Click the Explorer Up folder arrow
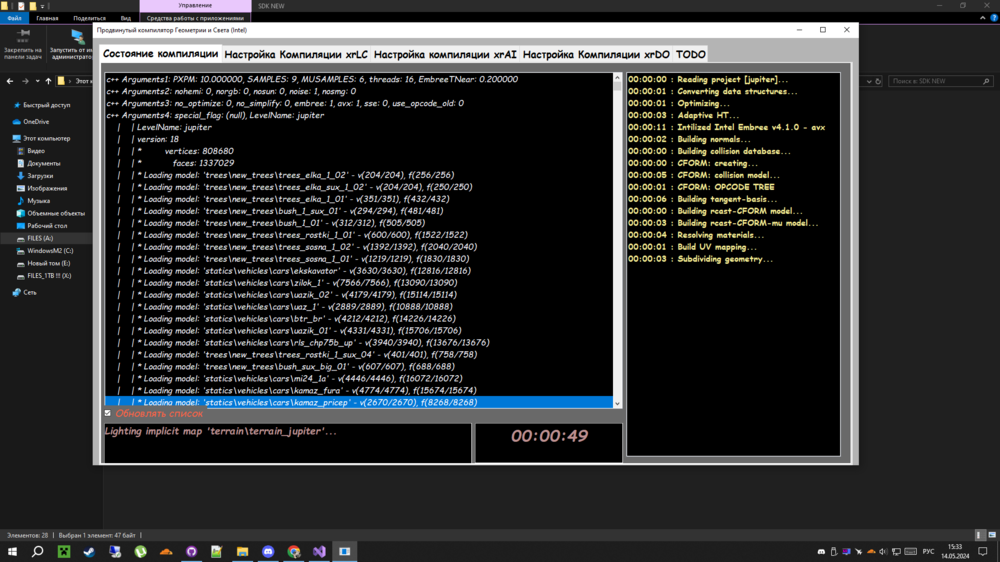1000x562 pixels. tap(46, 81)
